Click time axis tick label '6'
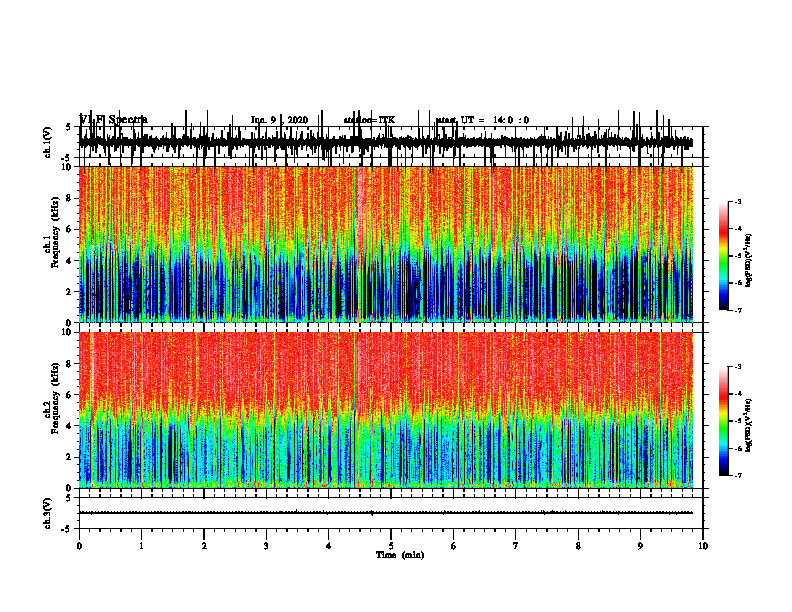The height and width of the screenshot is (612, 792). 454,546
